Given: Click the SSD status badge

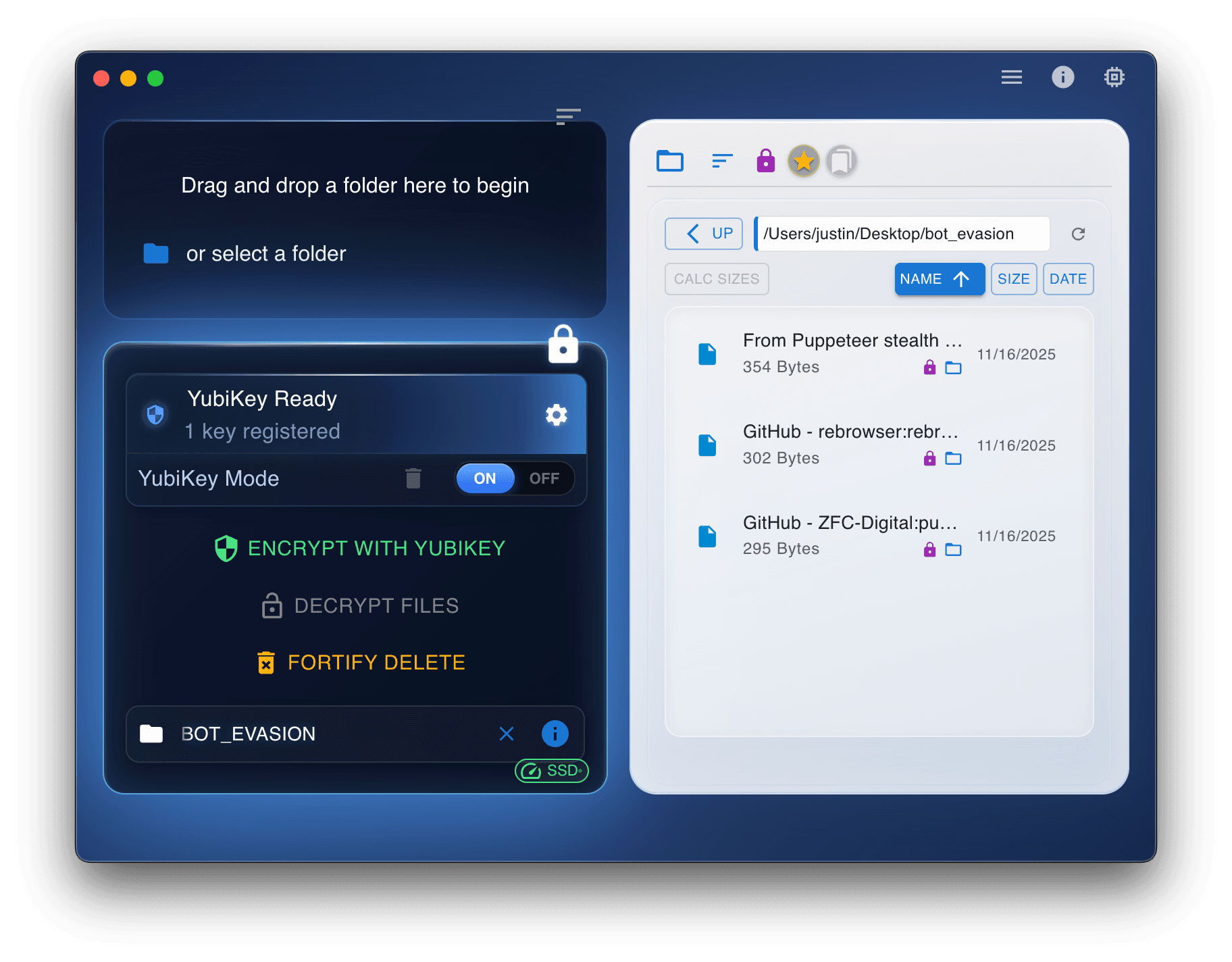Looking at the screenshot, I should point(552,770).
